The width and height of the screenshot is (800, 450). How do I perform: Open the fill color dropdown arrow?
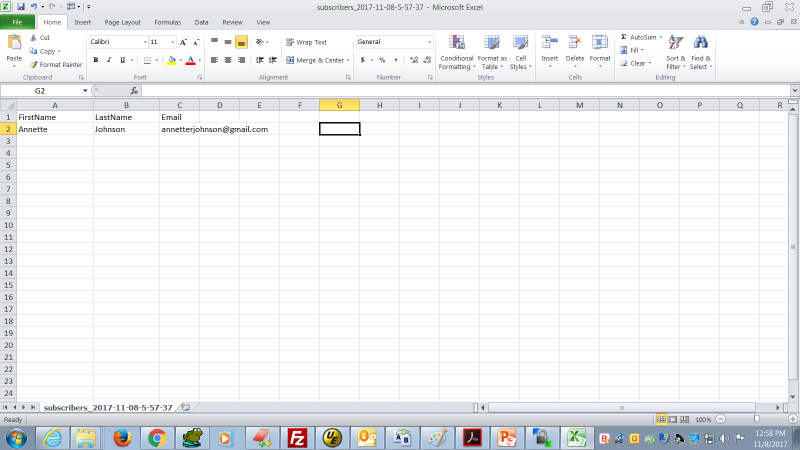point(181,60)
